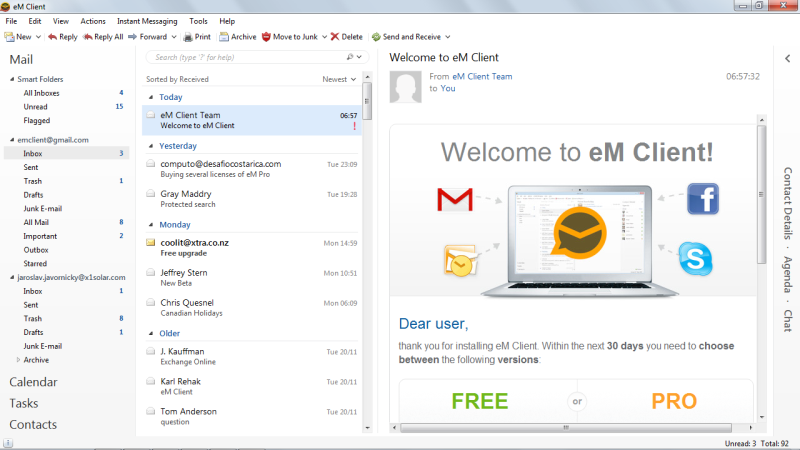800x450 pixels.
Task: Click the envelope icon beside Gray Maddry
Action: click(x=151, y=193)
